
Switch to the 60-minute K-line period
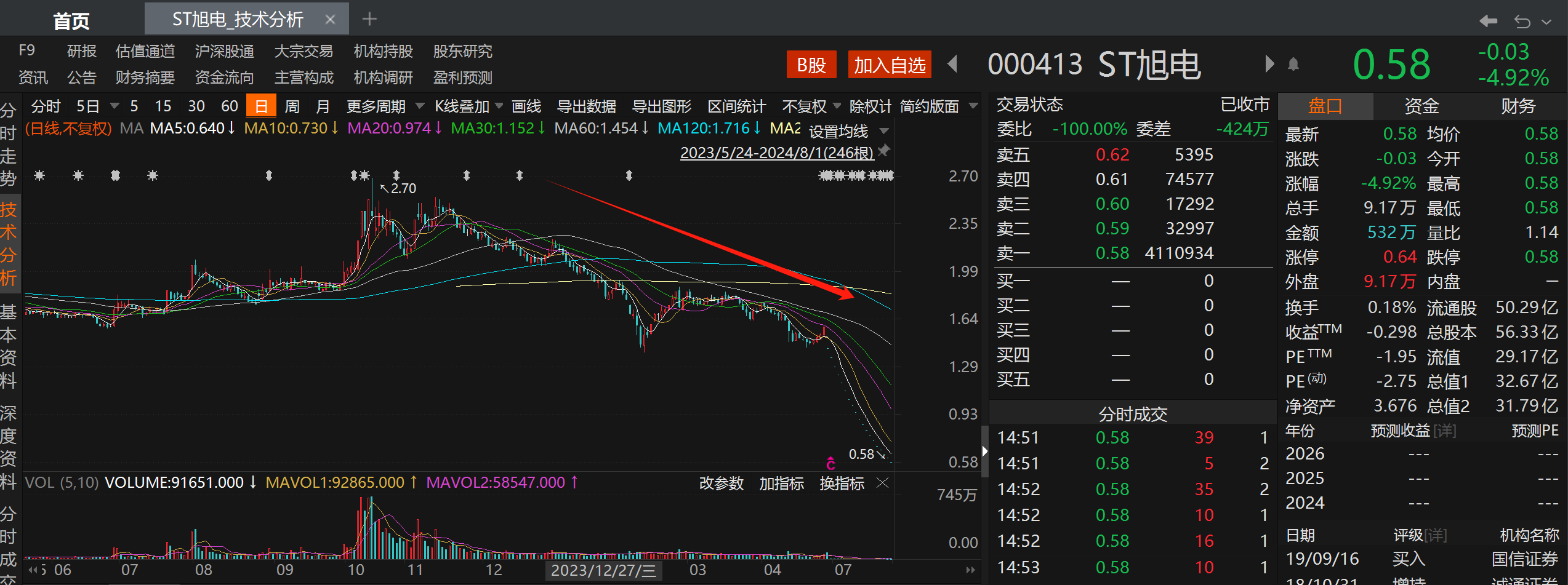pos(230,106)
